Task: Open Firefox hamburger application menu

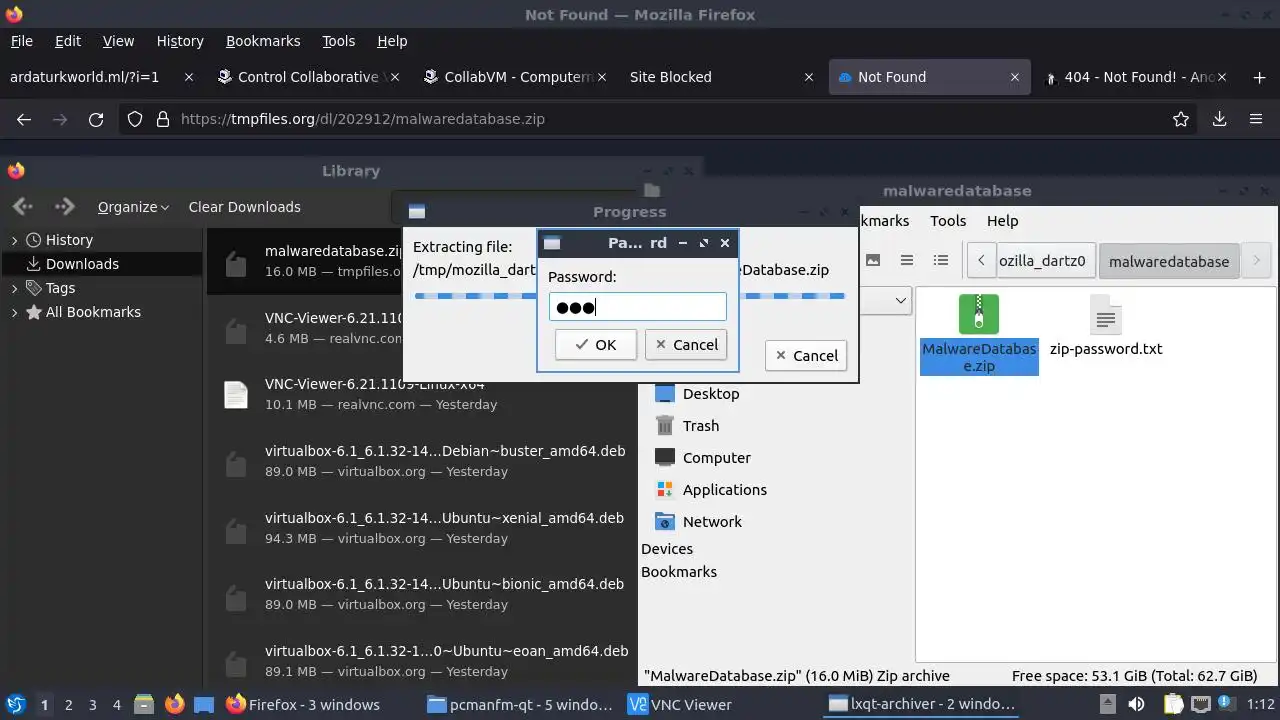Action: pyautogui.click(x=1256, y=119)
